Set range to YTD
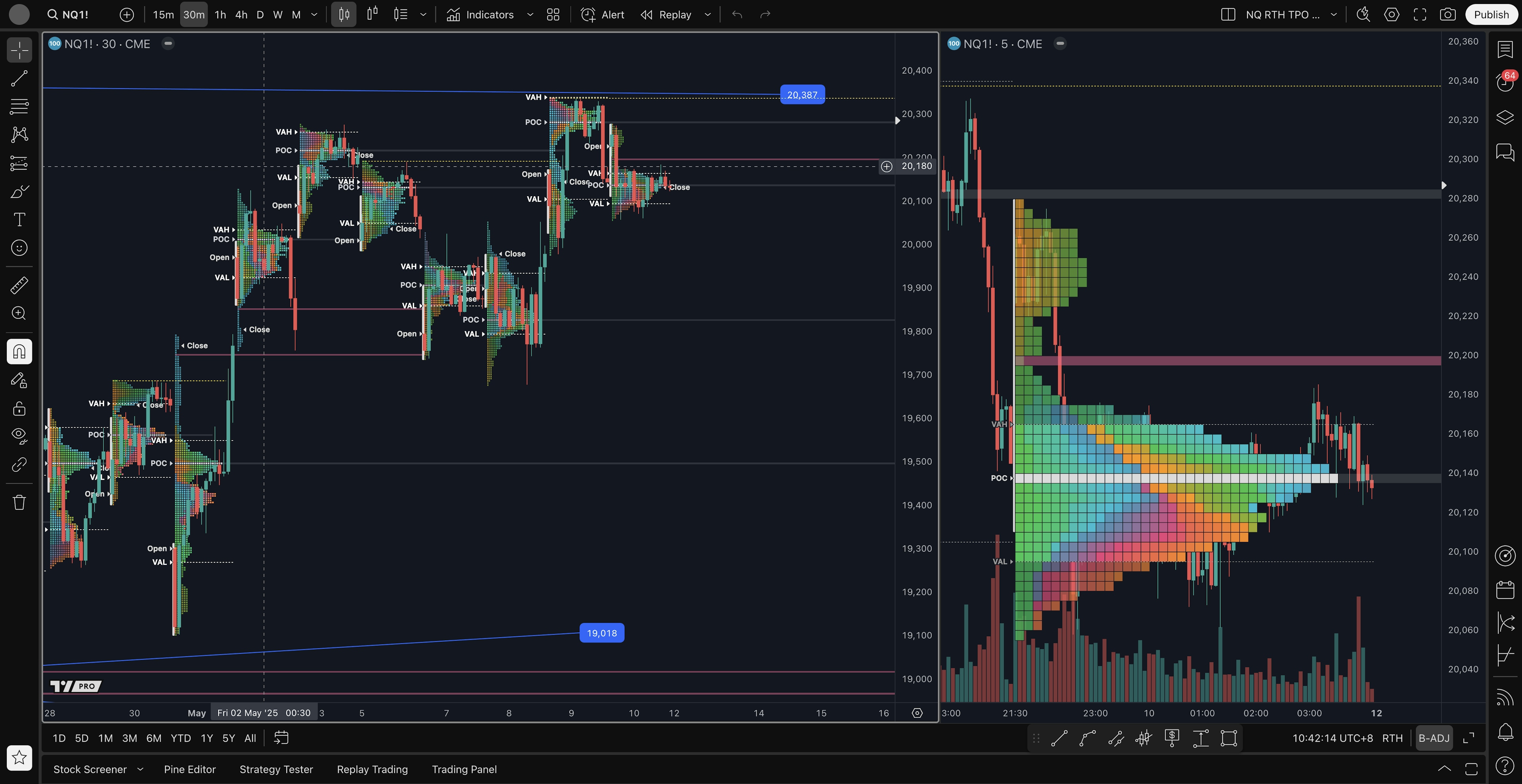This screenshot has width=1522, height=784. point(180,738)
